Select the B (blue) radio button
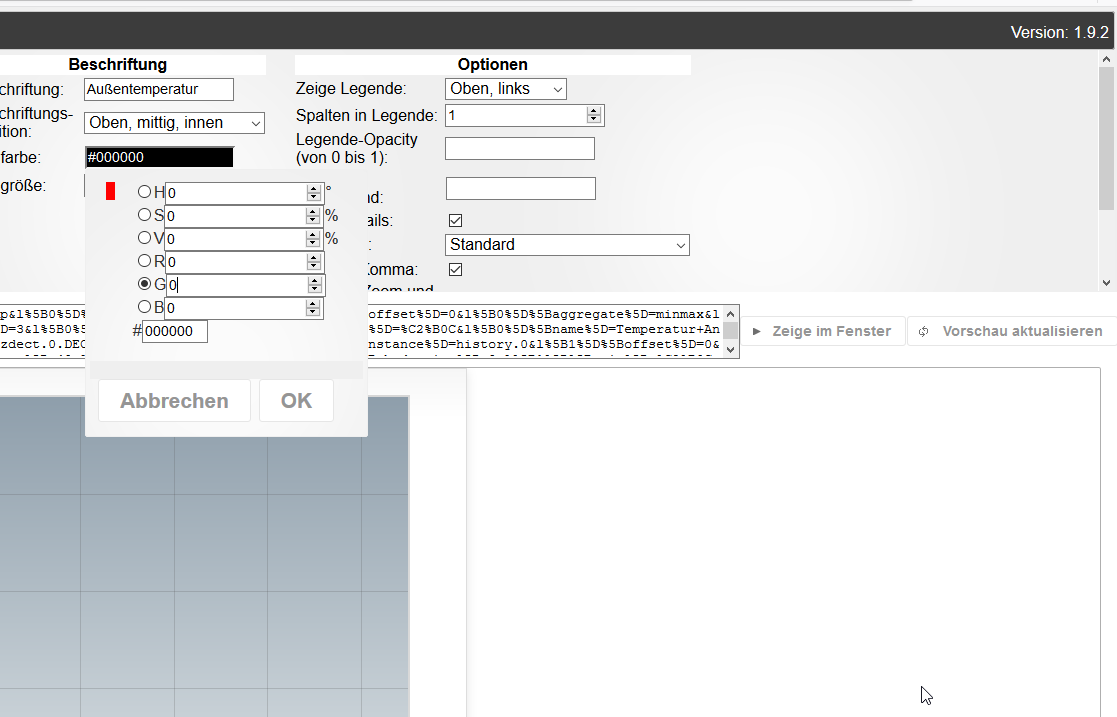This screenshot has width=1117, height=717. (x=145, y=307)
